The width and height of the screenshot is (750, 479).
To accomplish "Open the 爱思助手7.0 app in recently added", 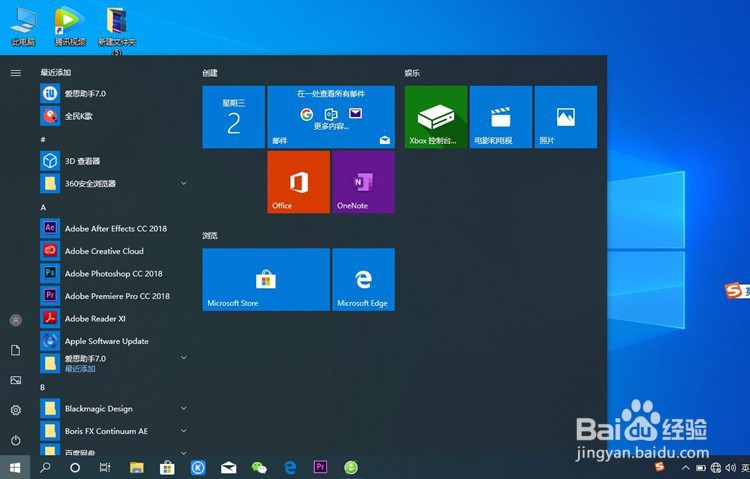I will (x=113, y=93).
